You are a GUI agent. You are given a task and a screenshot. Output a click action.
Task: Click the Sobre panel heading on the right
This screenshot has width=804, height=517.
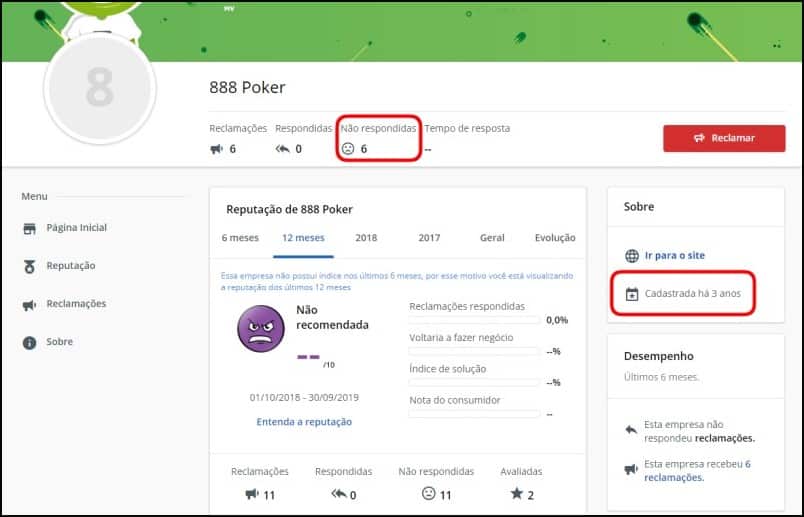pos(639,207)
